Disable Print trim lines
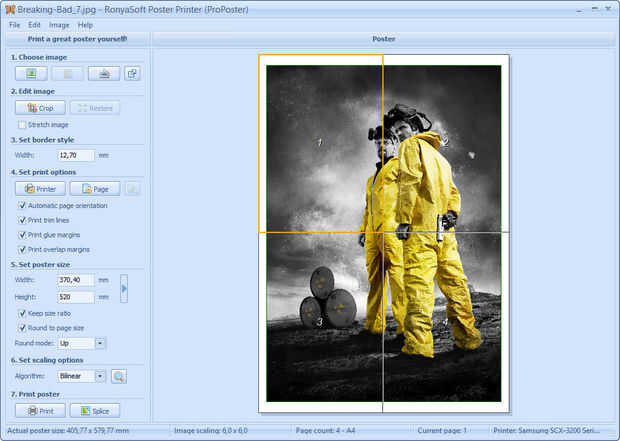The image size is (620, 441). [22, 220]
